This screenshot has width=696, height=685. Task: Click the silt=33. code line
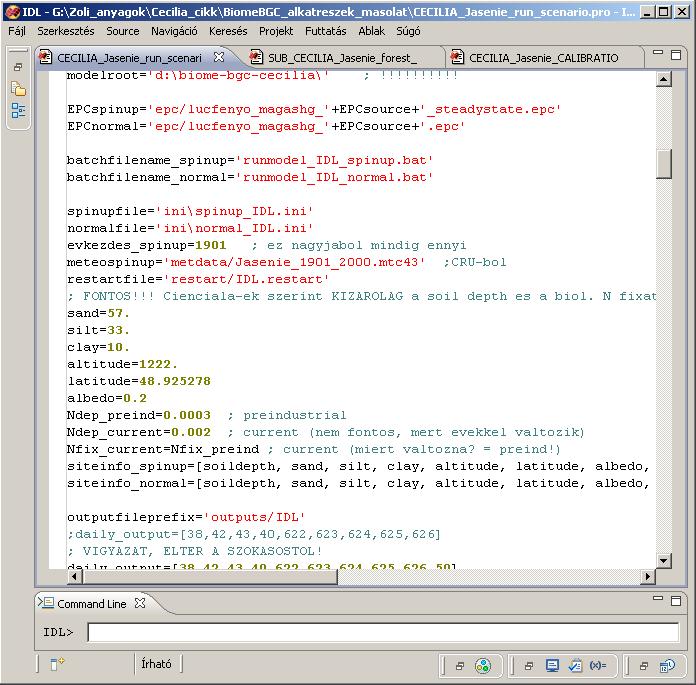[x=99, y=330]
